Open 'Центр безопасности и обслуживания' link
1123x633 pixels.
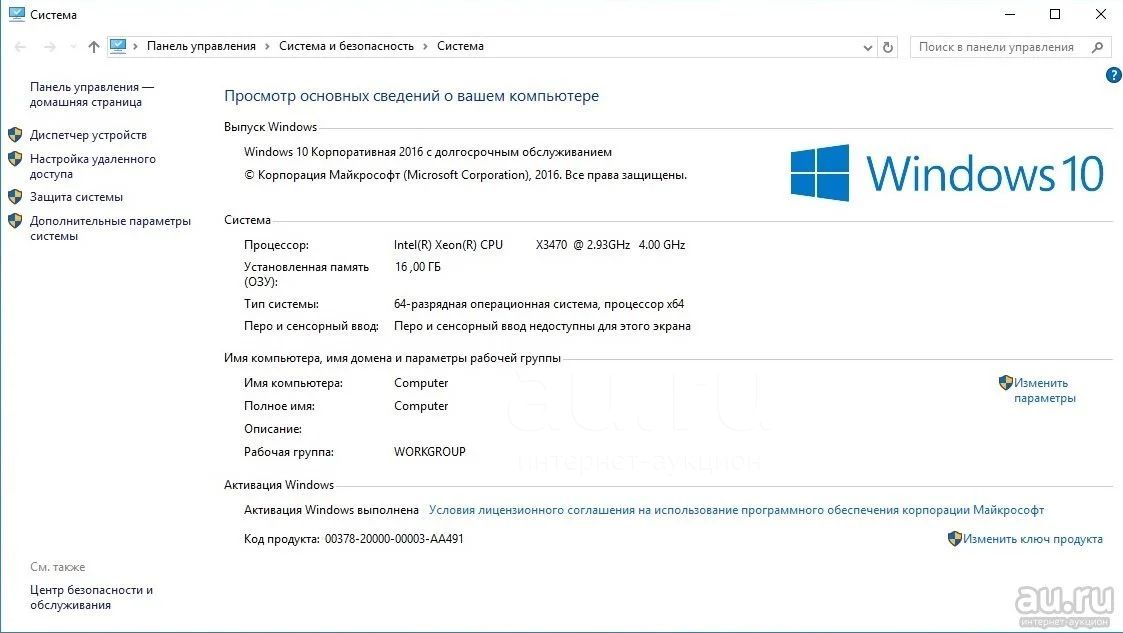click(91, 597)
